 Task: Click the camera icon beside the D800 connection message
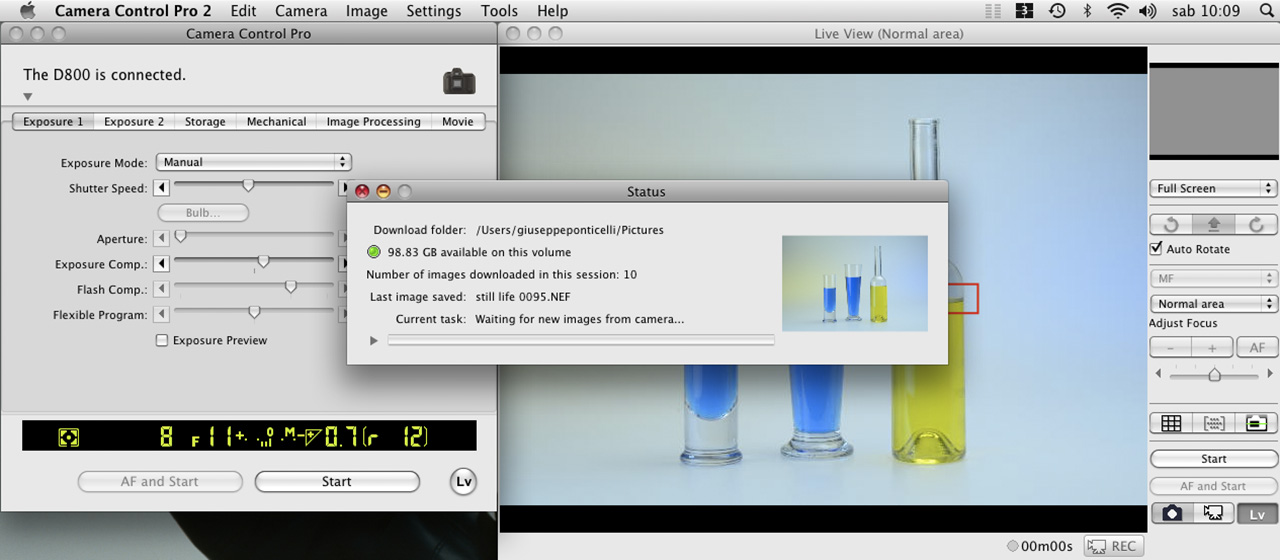[459, 81]
